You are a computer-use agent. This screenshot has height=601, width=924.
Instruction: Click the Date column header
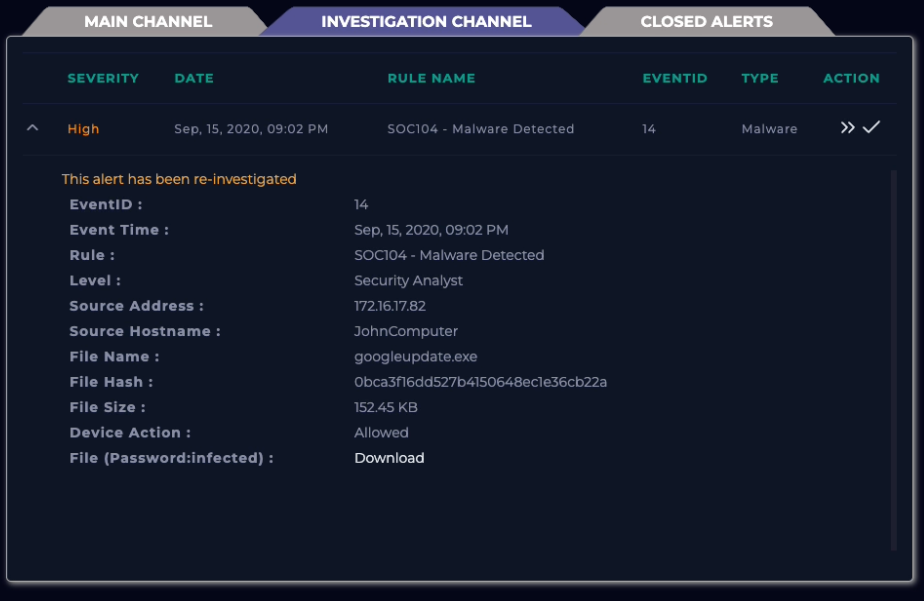click(194, 78)
